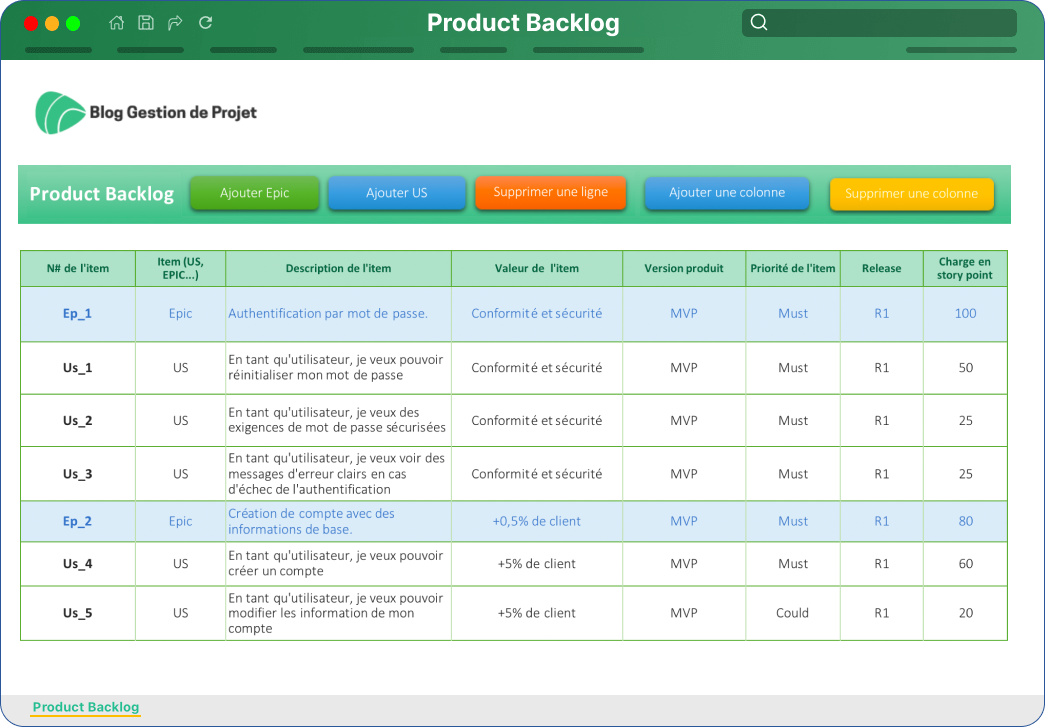
Task: Maximize window with green button
Action: pos(73,24)
